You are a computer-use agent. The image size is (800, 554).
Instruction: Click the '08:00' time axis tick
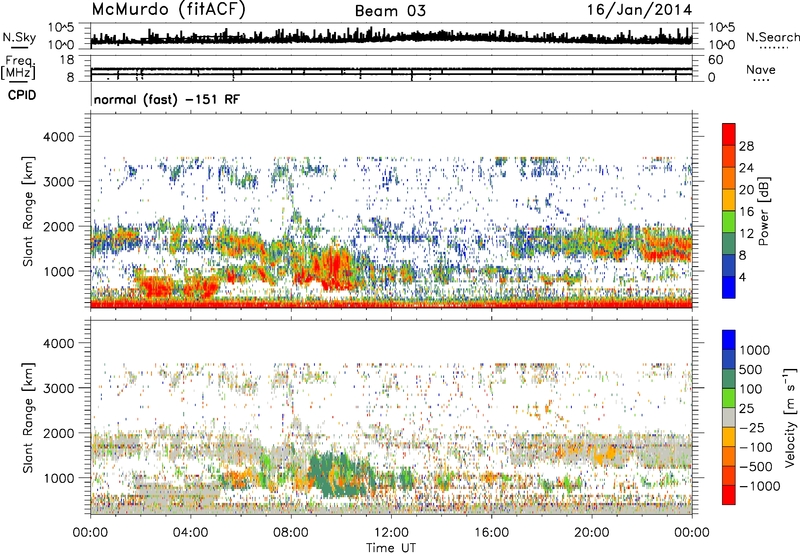pyautogui.click(x=291, y=533)
